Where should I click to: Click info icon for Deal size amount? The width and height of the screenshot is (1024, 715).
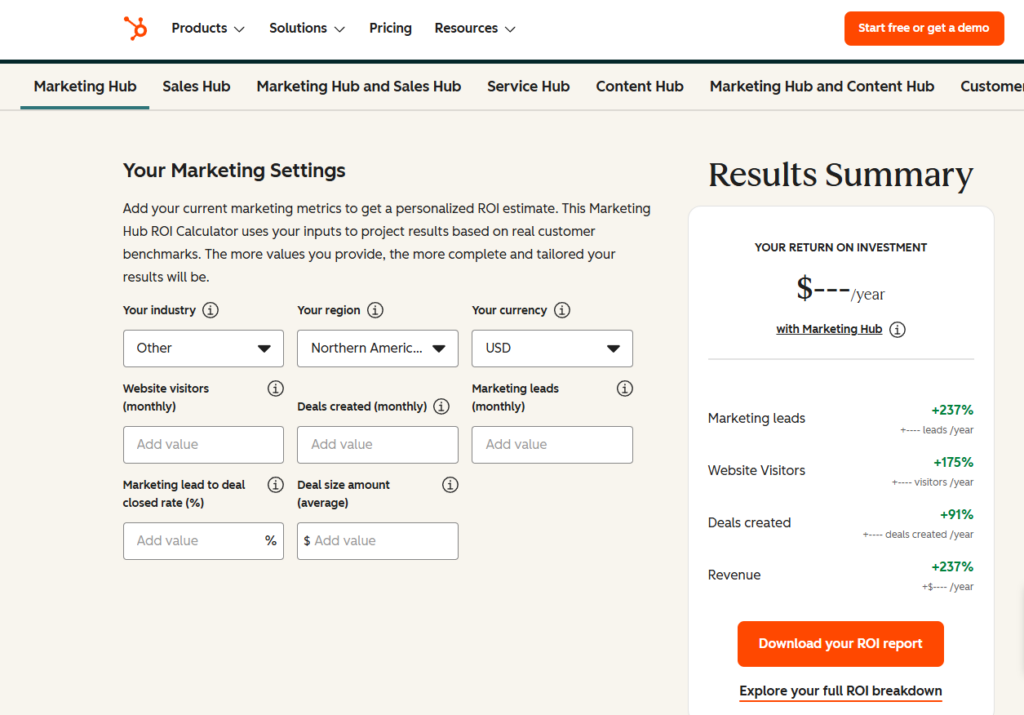coord(450,485)
